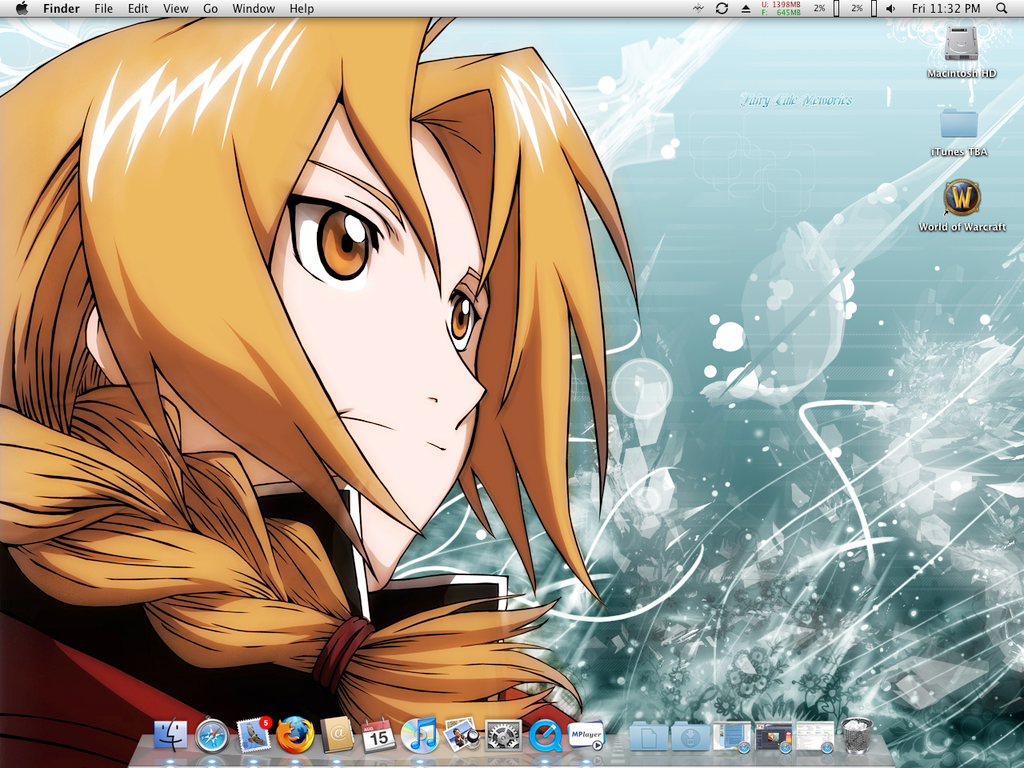Restore the dark-page minimized Safari window
This screenshot has height=768, width=1024.
(774, 736)
